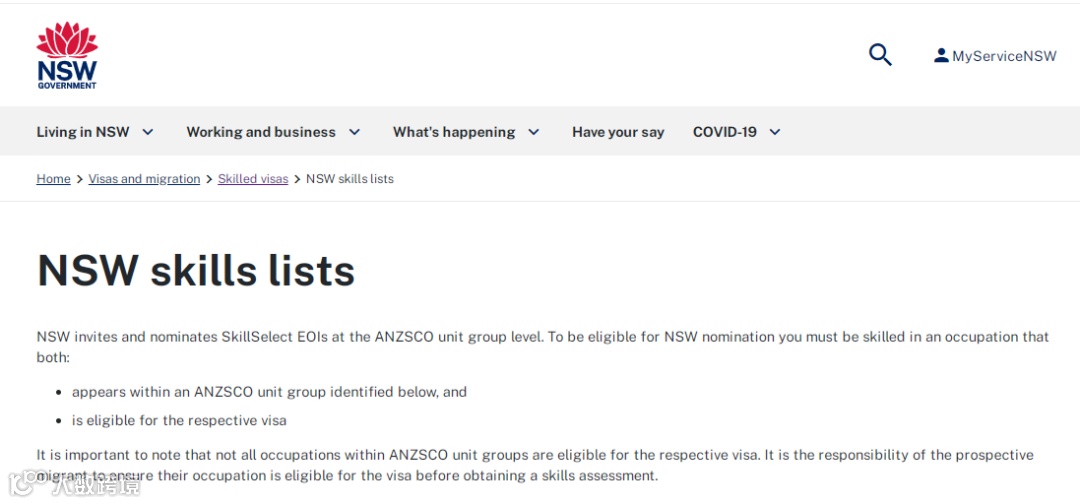Click the MyServiceNSW person icon
This screenshot has width=1080, height=504.
[941, 56]
